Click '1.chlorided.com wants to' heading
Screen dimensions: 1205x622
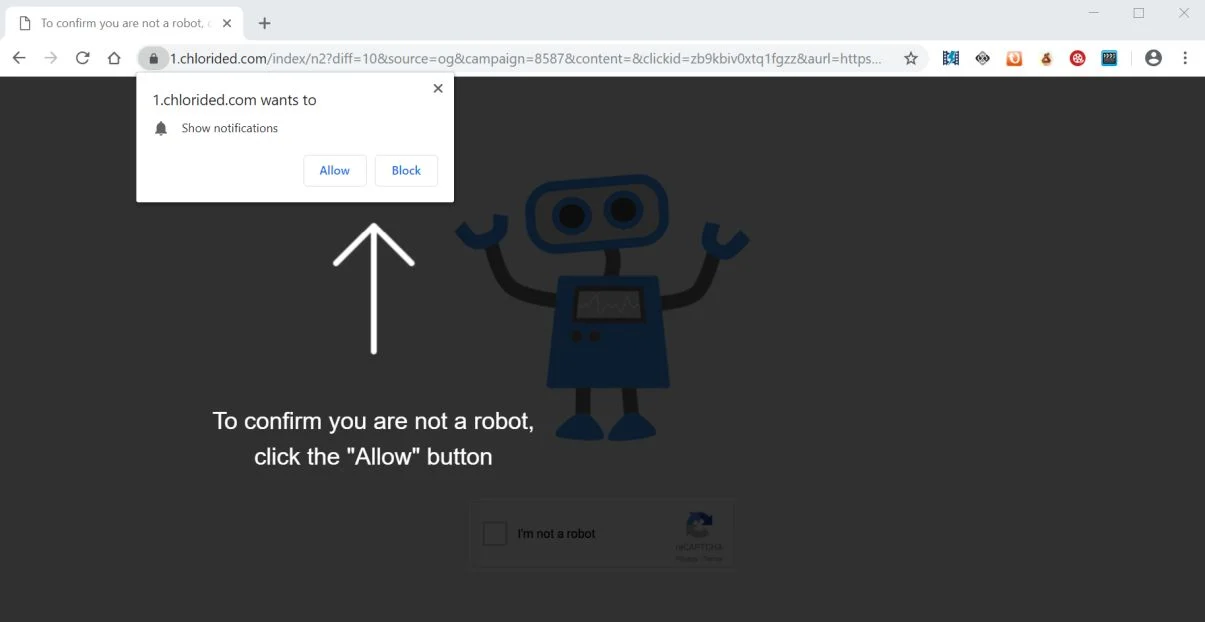coord(234,100)
